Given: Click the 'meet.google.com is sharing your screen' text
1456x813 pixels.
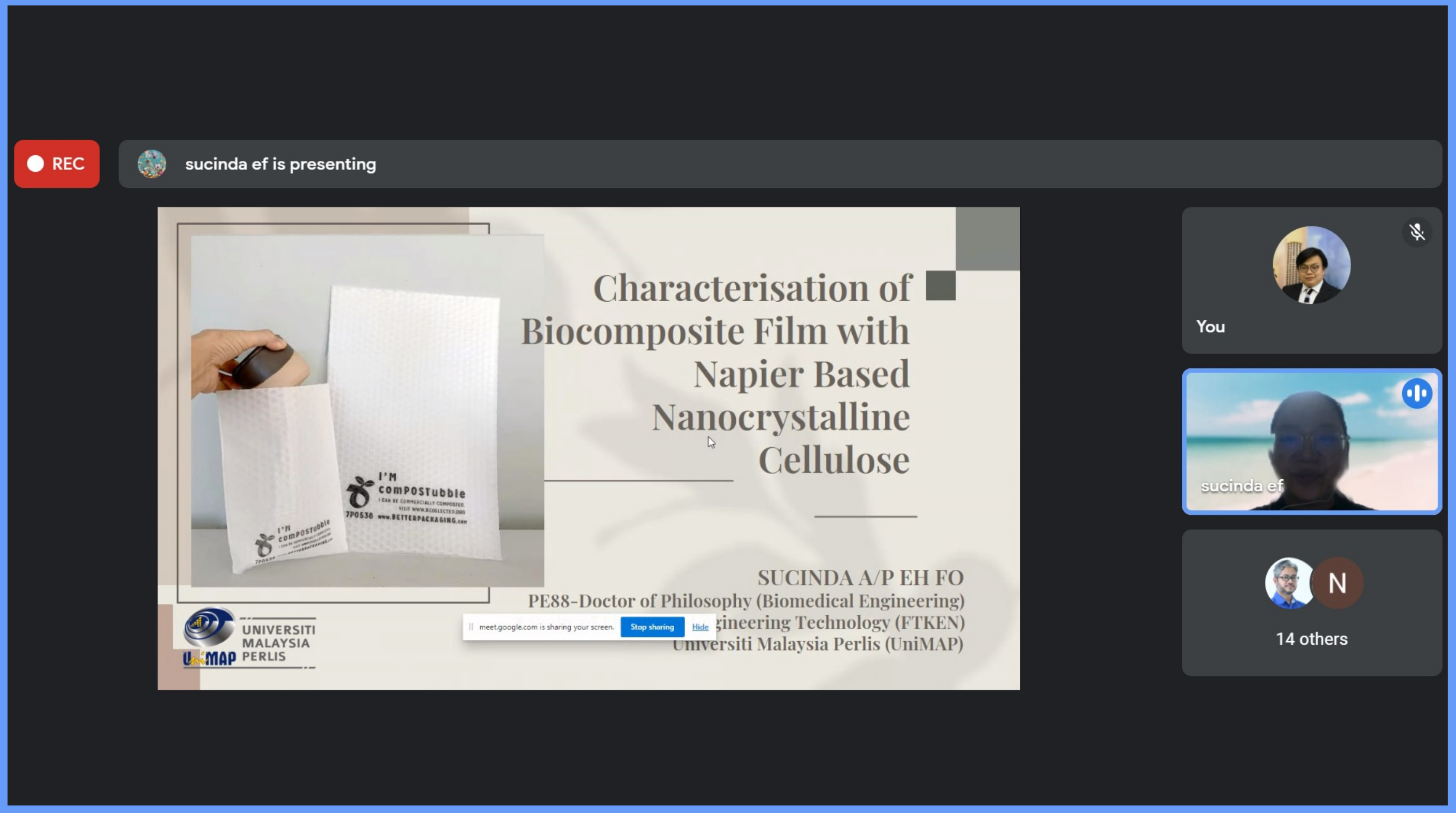Looking at the screenshot, I should pos(546,626).
